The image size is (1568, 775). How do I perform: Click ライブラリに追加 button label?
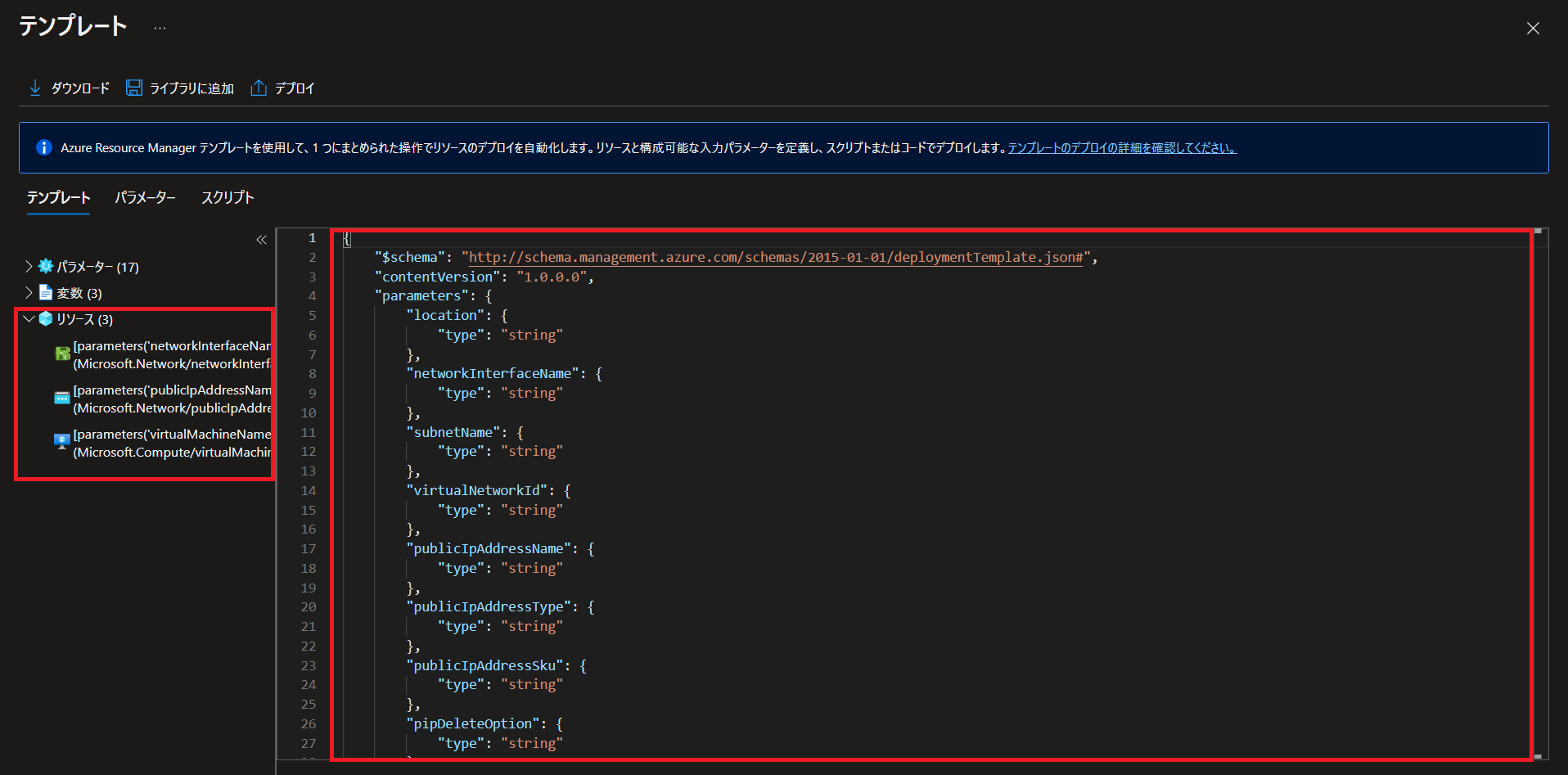pyautogui.click(x=191, y=88)
